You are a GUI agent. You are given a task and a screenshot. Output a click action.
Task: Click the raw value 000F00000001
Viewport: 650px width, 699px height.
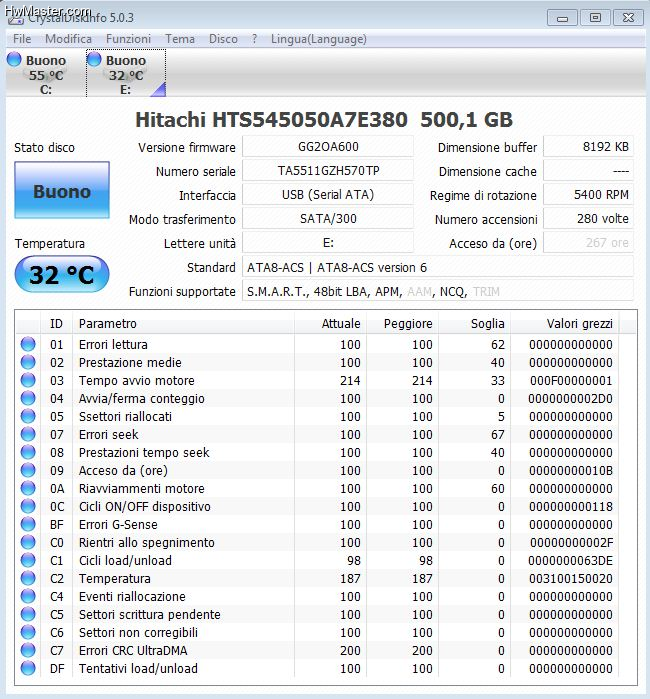click(x=571, y=381)
